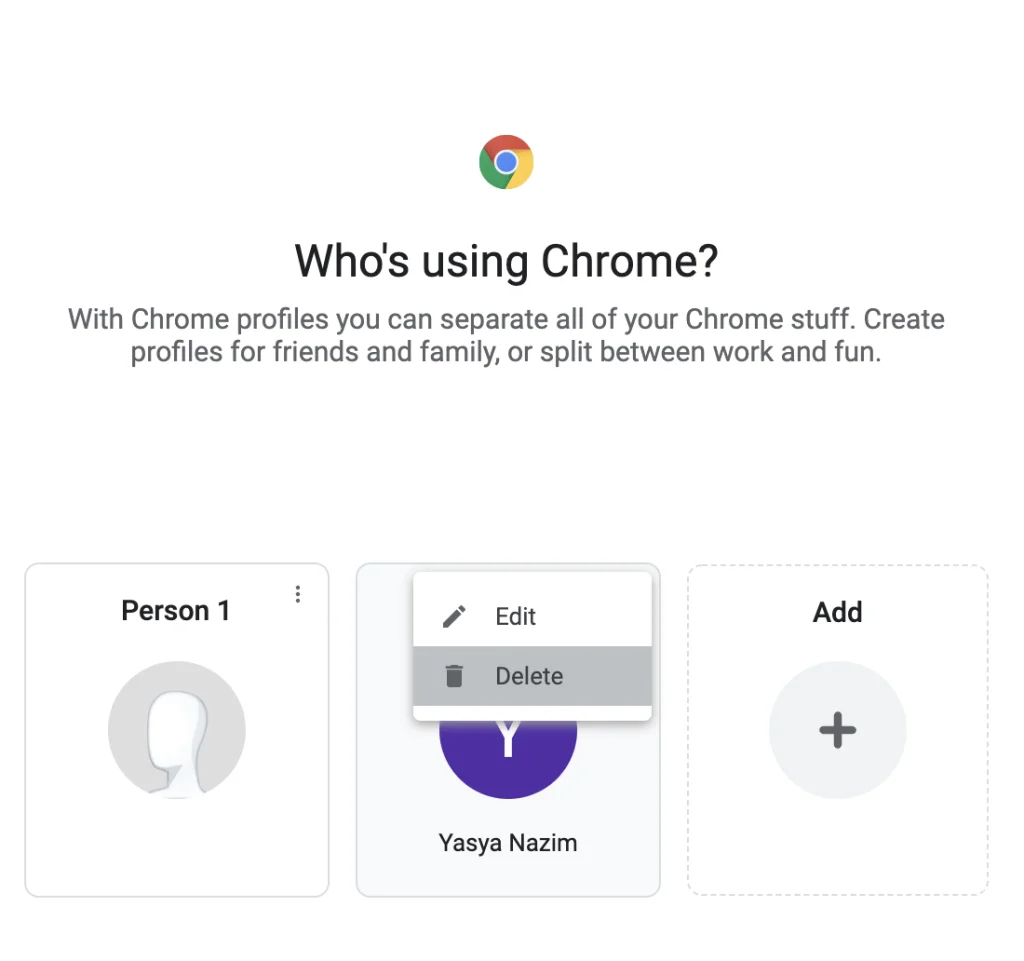Click the trash can Delete icon
The width and height of the screenshot is (1024, 961).
pyautogui.click(x=454, y=676)
